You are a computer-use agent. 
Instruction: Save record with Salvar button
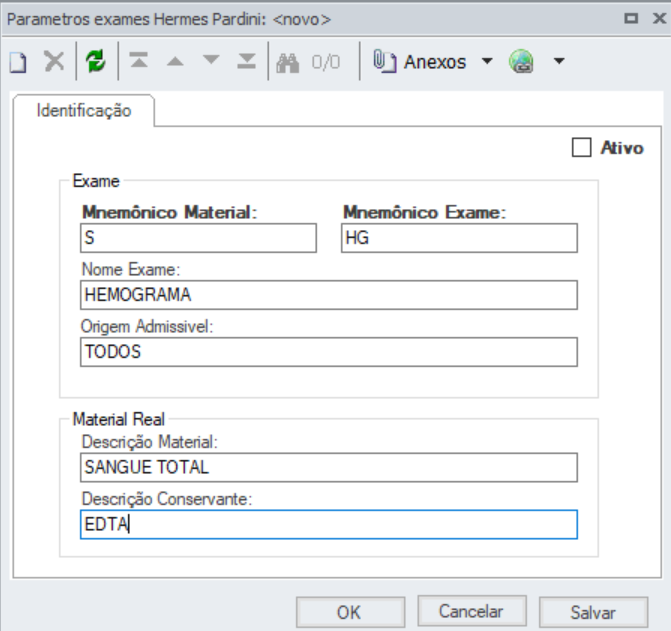pos(594,613)
